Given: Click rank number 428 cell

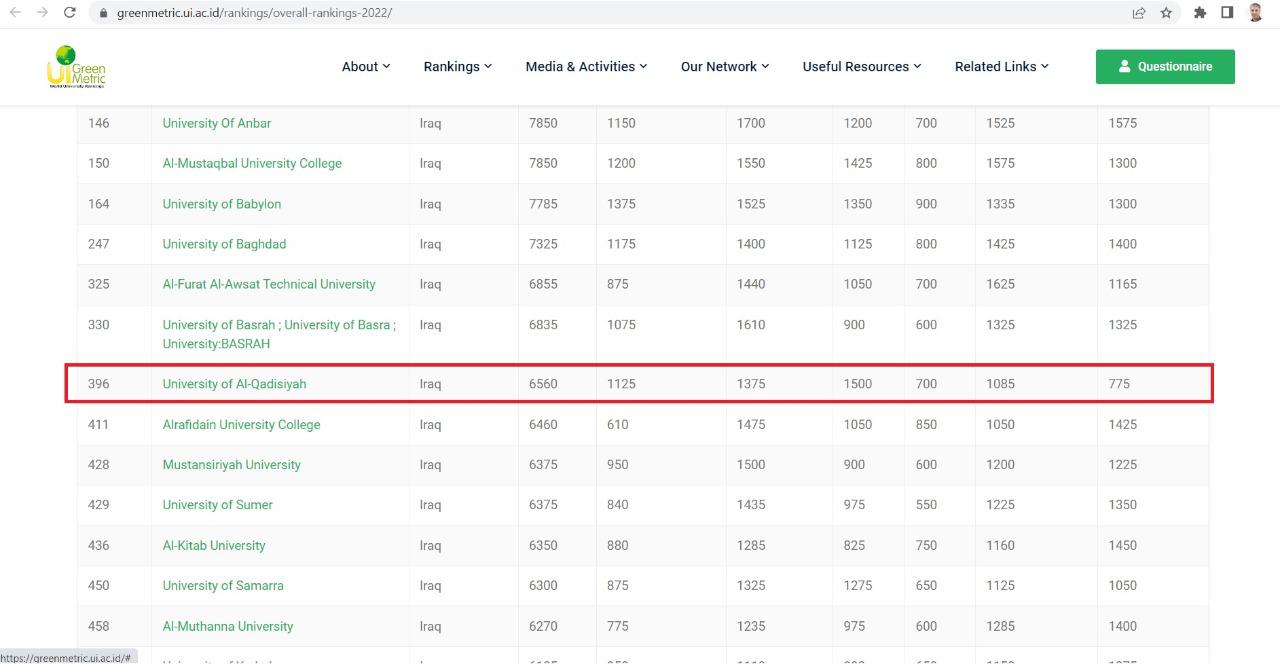Looking at the screenshot, I should 99,464.
